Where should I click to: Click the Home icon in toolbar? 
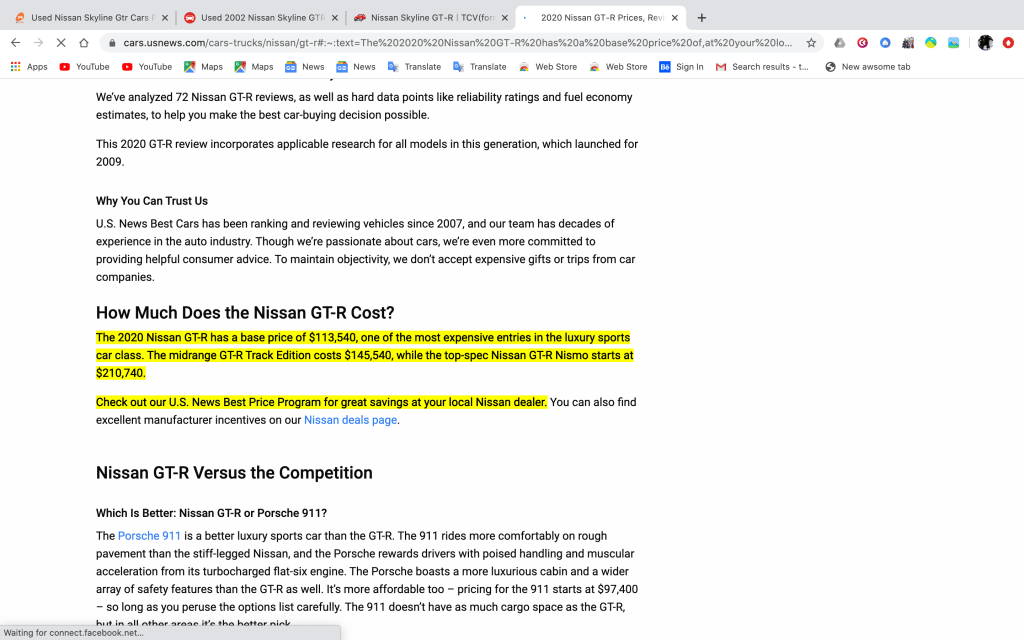[84, 43]
